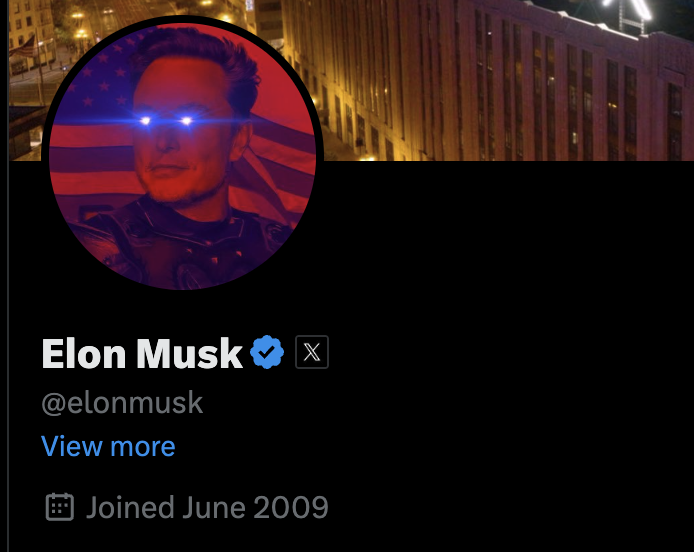Image resolution: width=694 pixels, height=552 pixels.
Task: Click the X logo inside square badge
Action: point(312,352)
